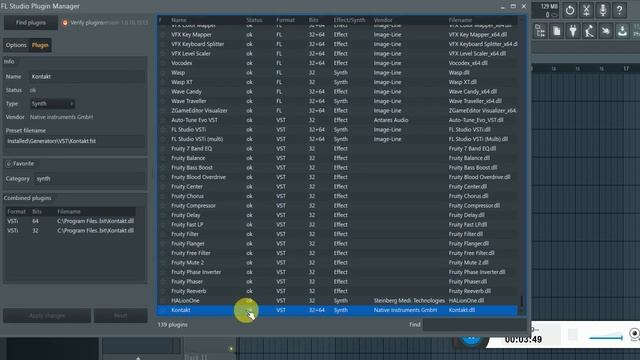Sort plugin list by Effect/Synth column header

click(349, 20)
